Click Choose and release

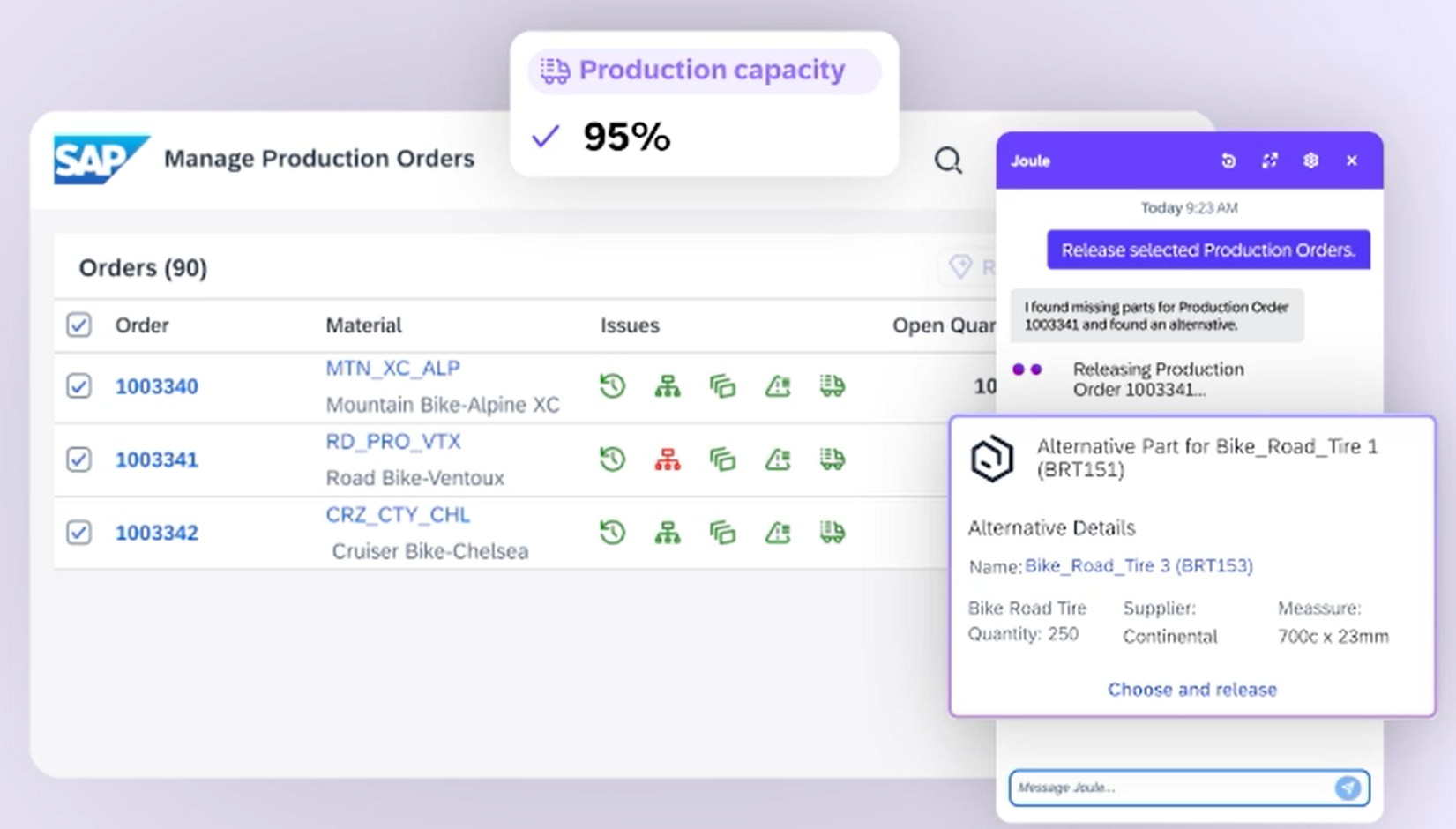pyautogui.click(x=1191, y=690)
